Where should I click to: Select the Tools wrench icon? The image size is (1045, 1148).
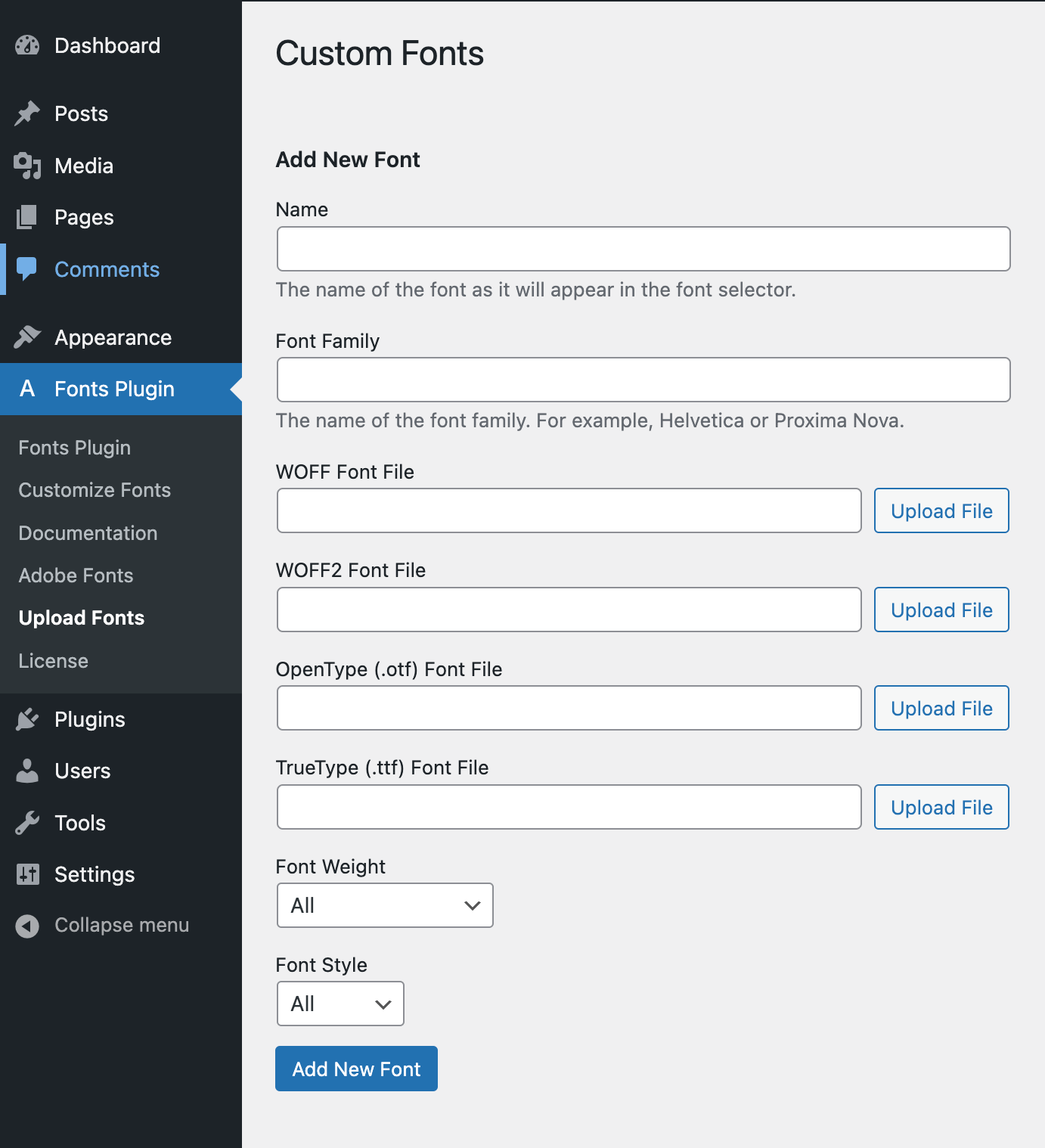tap(27, 822)
